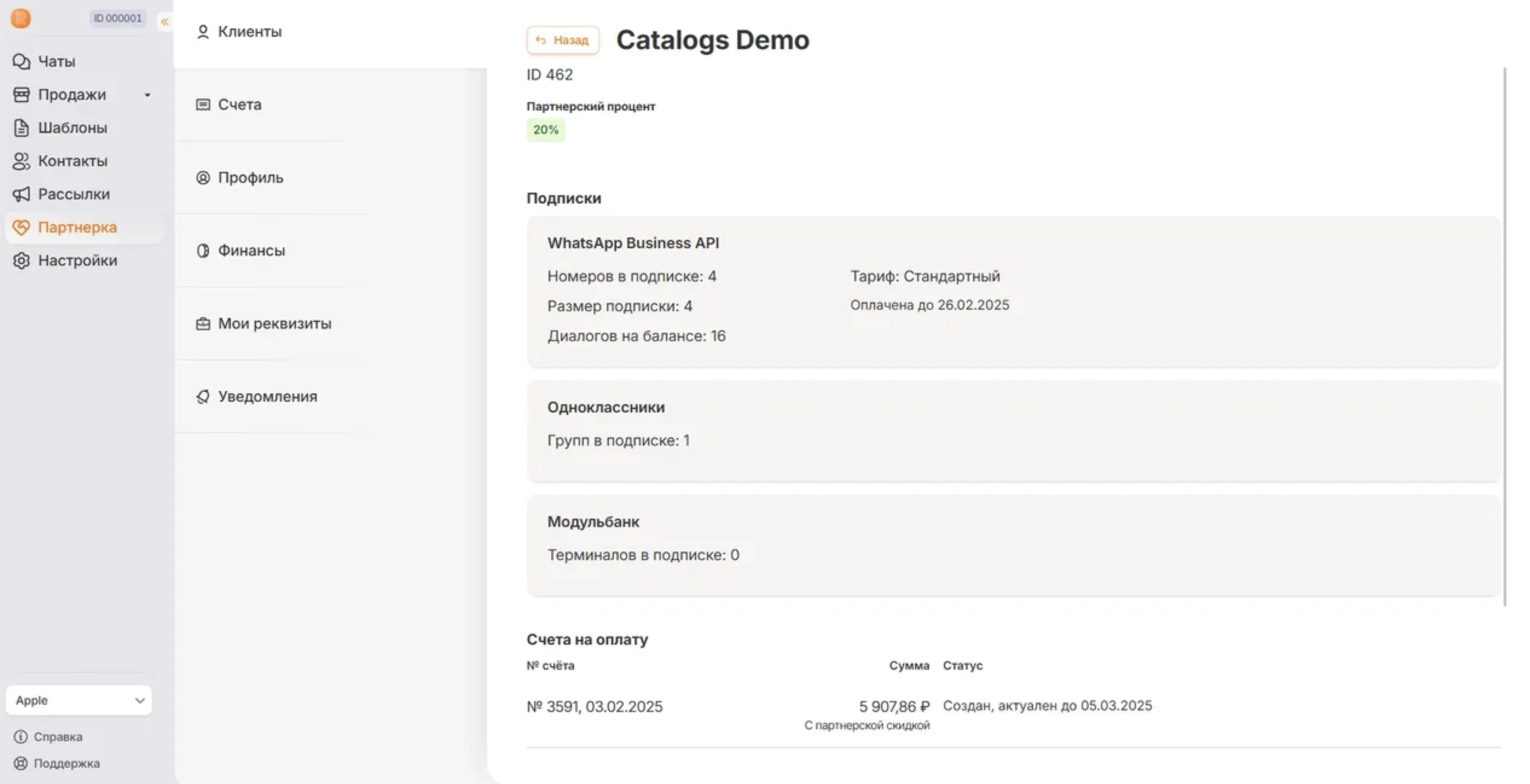This screenshot has width=1530, height=784.
Task: Click the orange avatar logo
Action: [21, 18]
